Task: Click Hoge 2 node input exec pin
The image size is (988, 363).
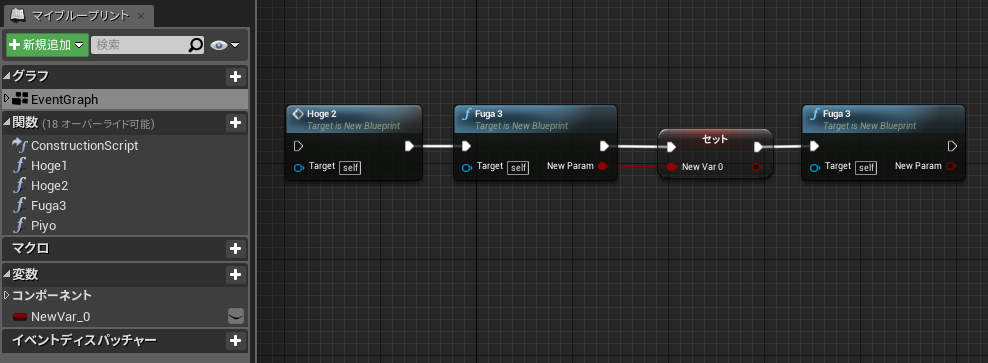Action: click(x=299, y=146)
